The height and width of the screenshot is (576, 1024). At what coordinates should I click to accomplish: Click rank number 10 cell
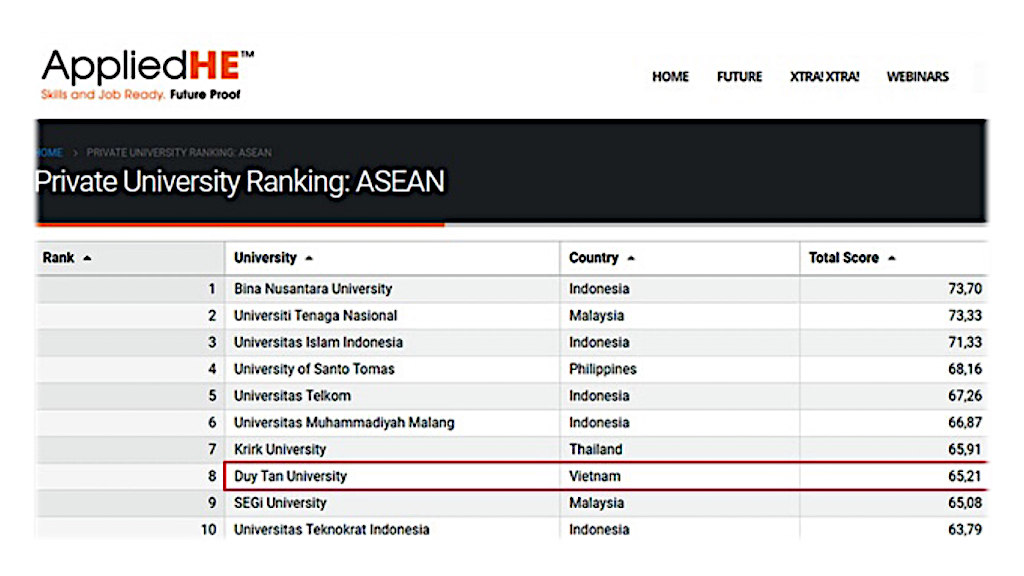point(130,528)
